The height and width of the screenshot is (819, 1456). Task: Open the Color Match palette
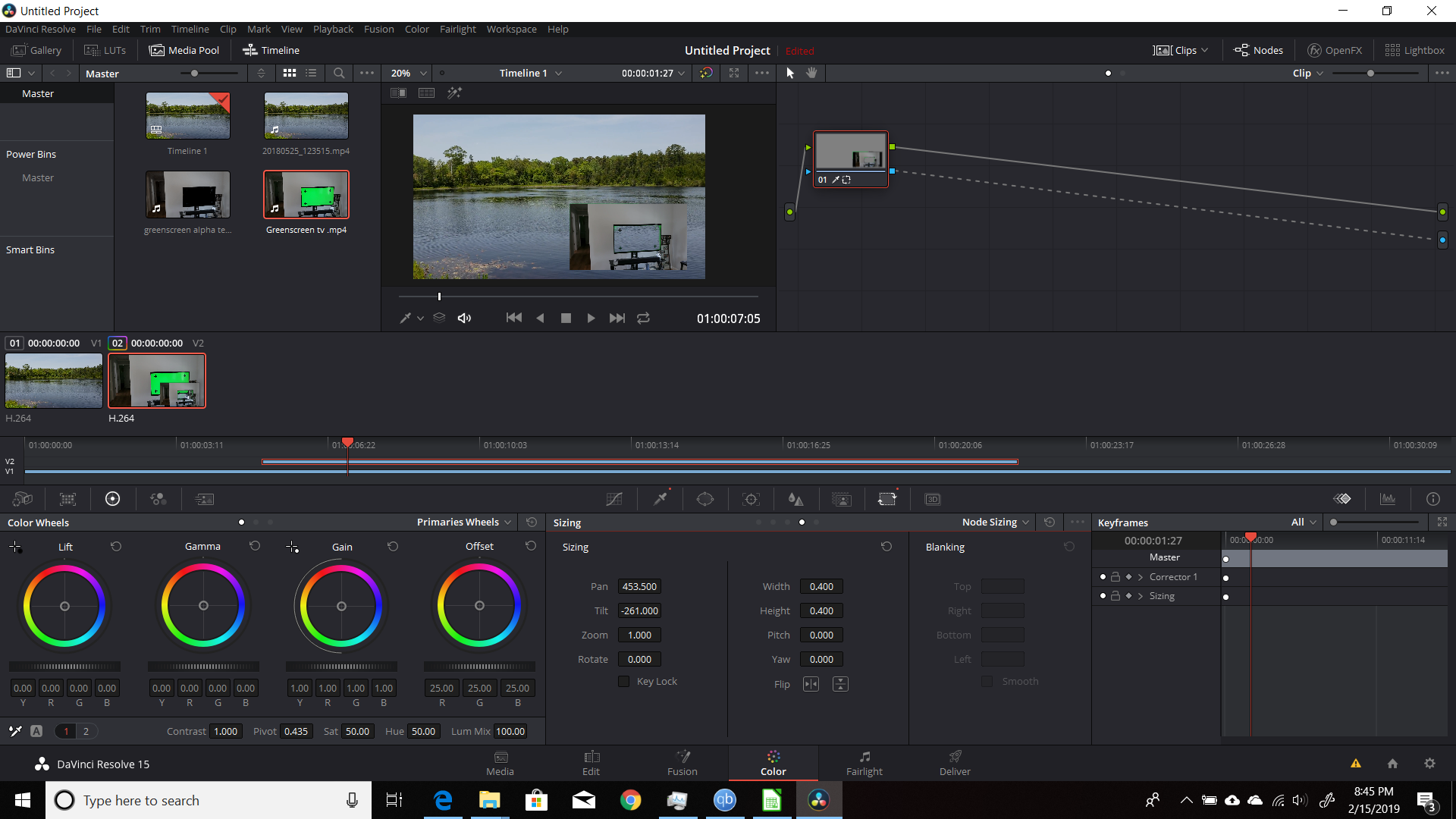coord(68,499)
